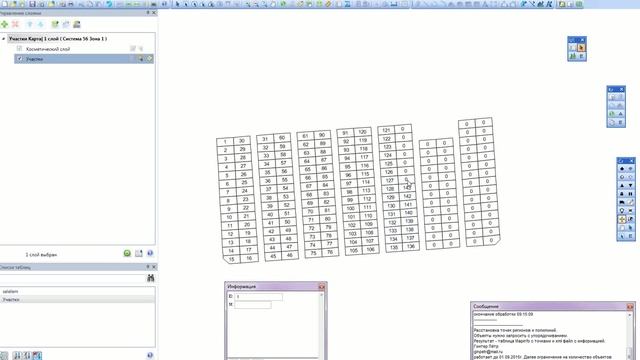This screenshot has height=360, width=640.
Task: Click the green globe icon in middle palette
Action: click(612, 114)
